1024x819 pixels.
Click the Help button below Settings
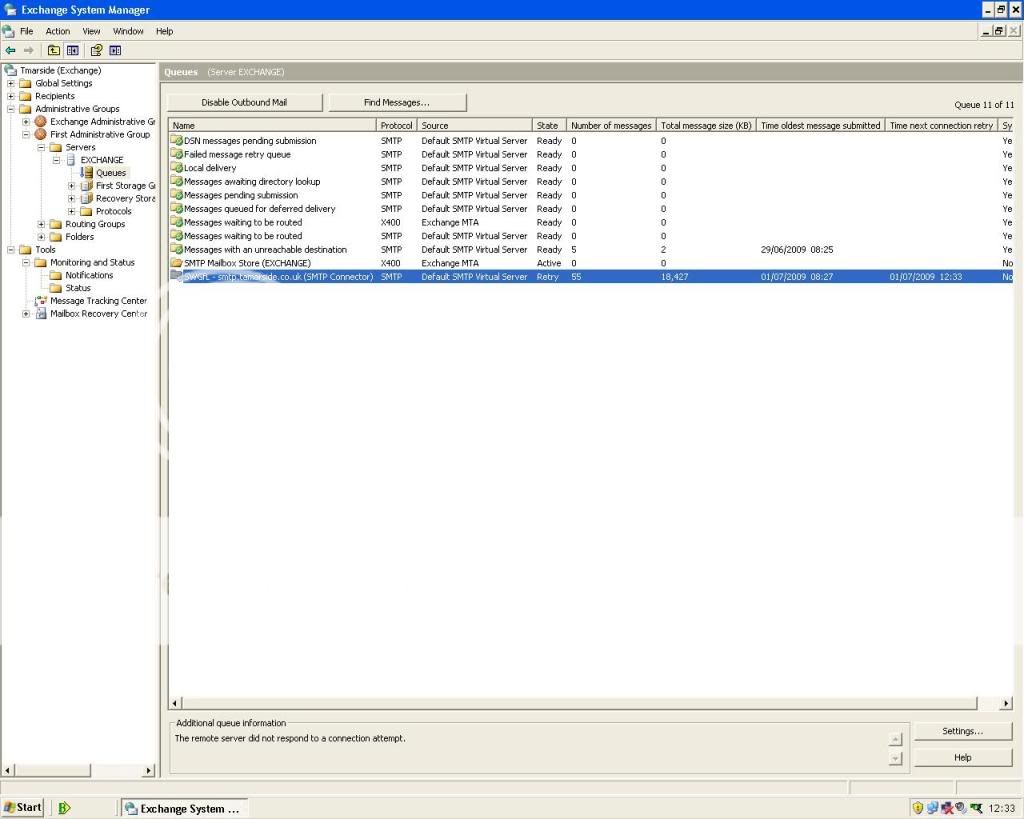(963, 757)
